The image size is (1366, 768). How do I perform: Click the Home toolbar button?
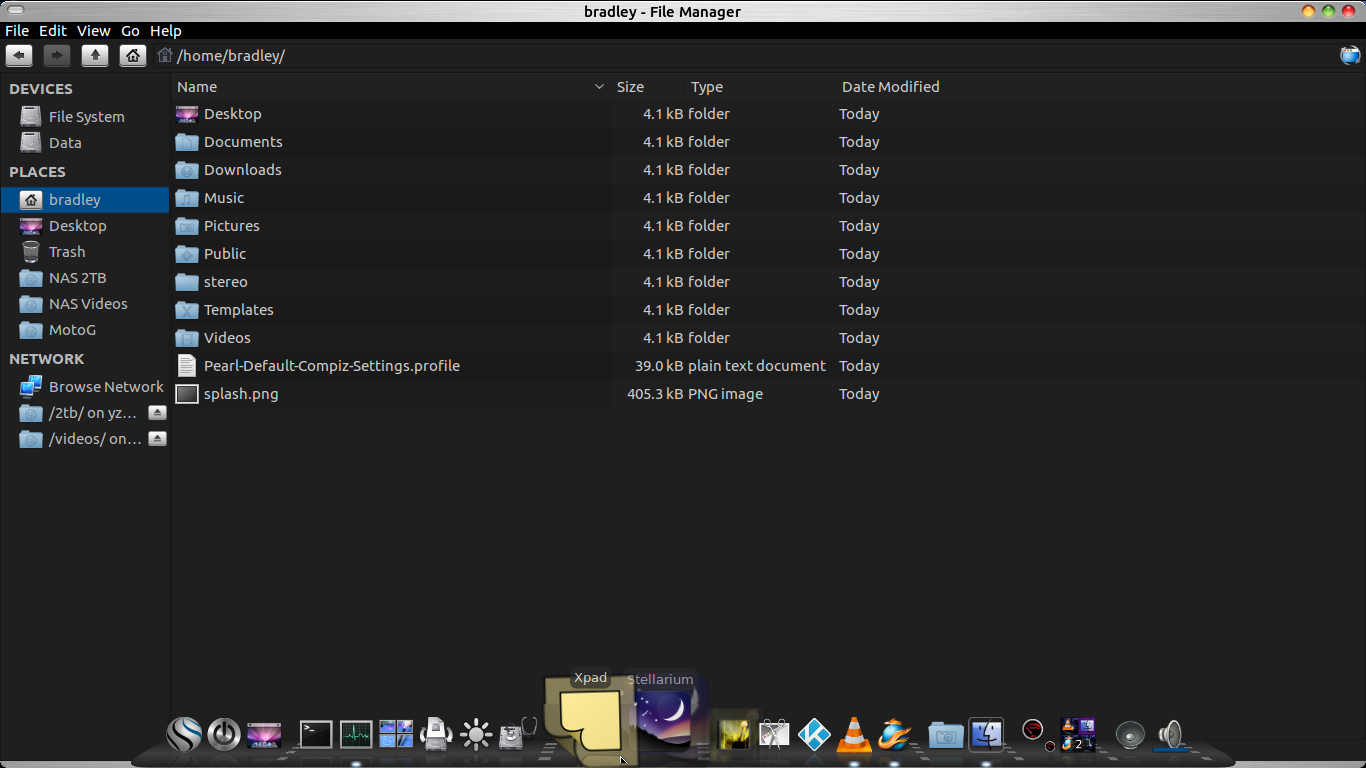(133, 56)
